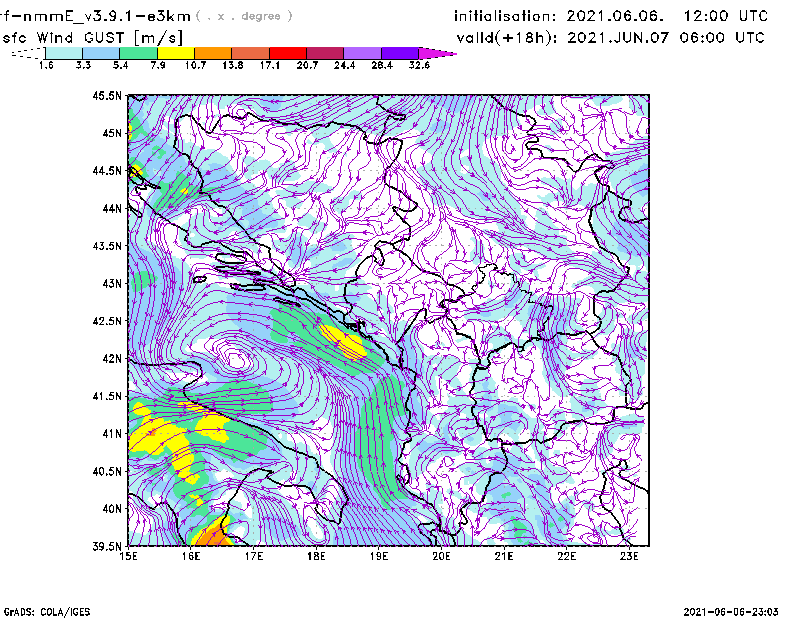800x618 pixels.
Task: Click the dashed white legend arrow tip
Action: pyautogui.click(x=28, y=53)
